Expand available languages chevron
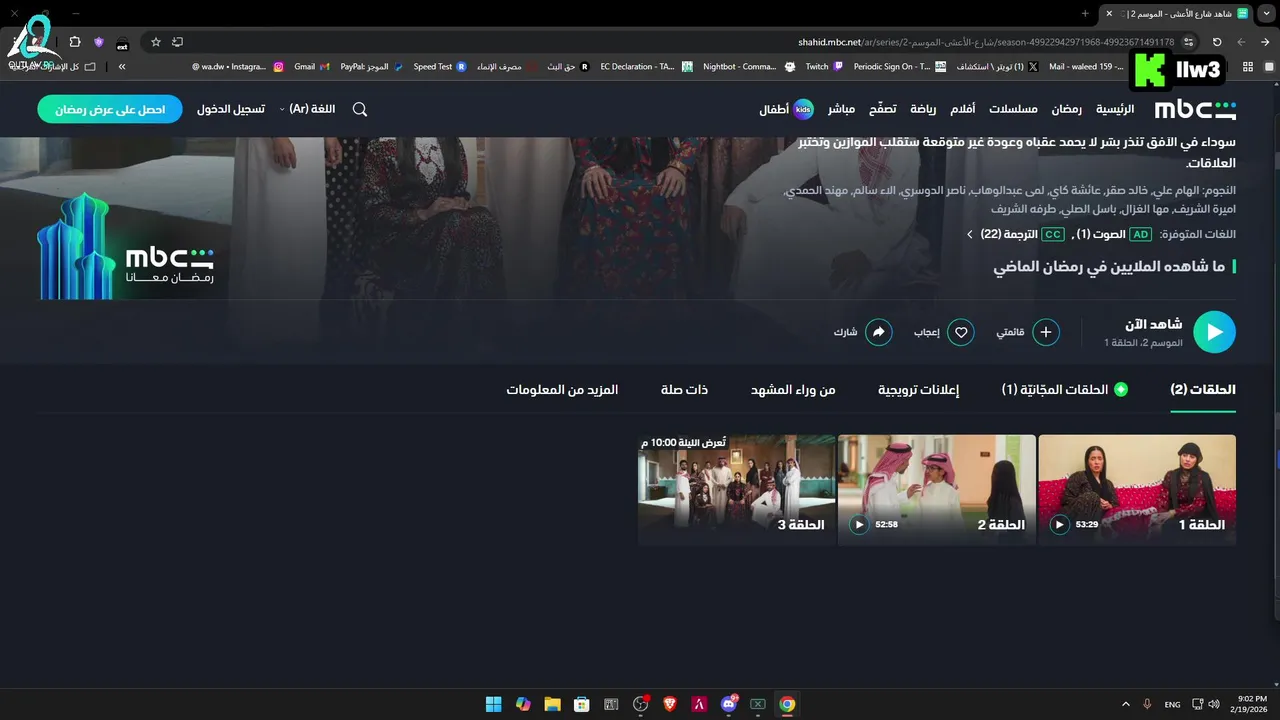 (x=969, y=234)
